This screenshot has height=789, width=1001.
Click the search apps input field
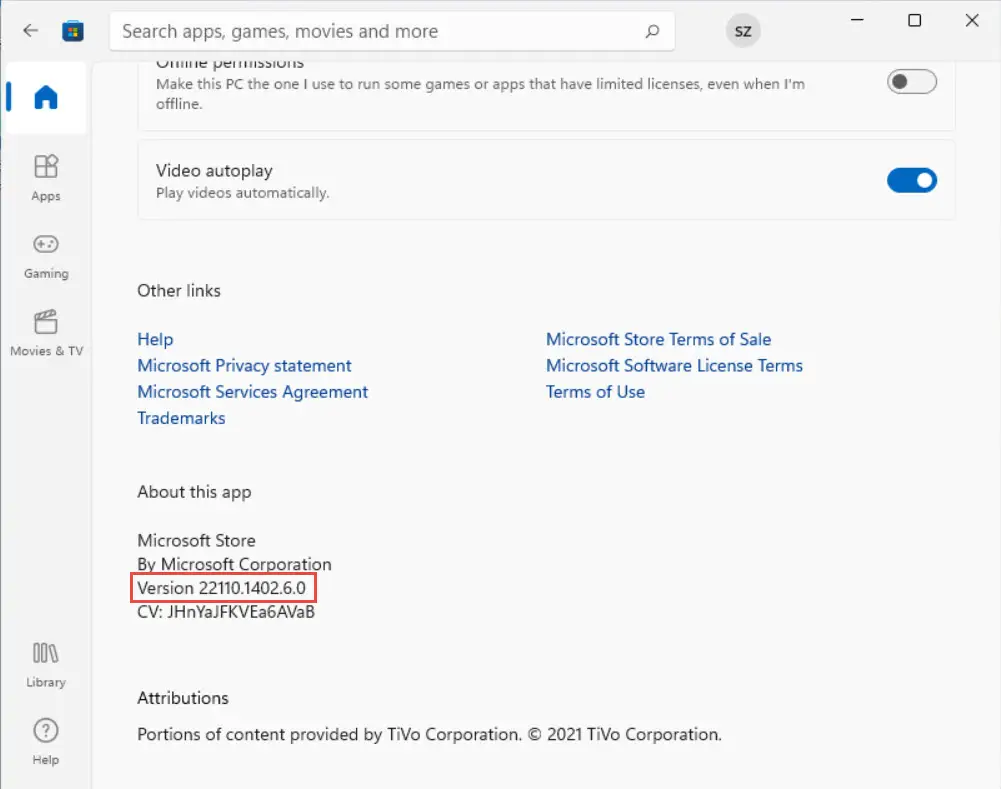click(392, 31)
